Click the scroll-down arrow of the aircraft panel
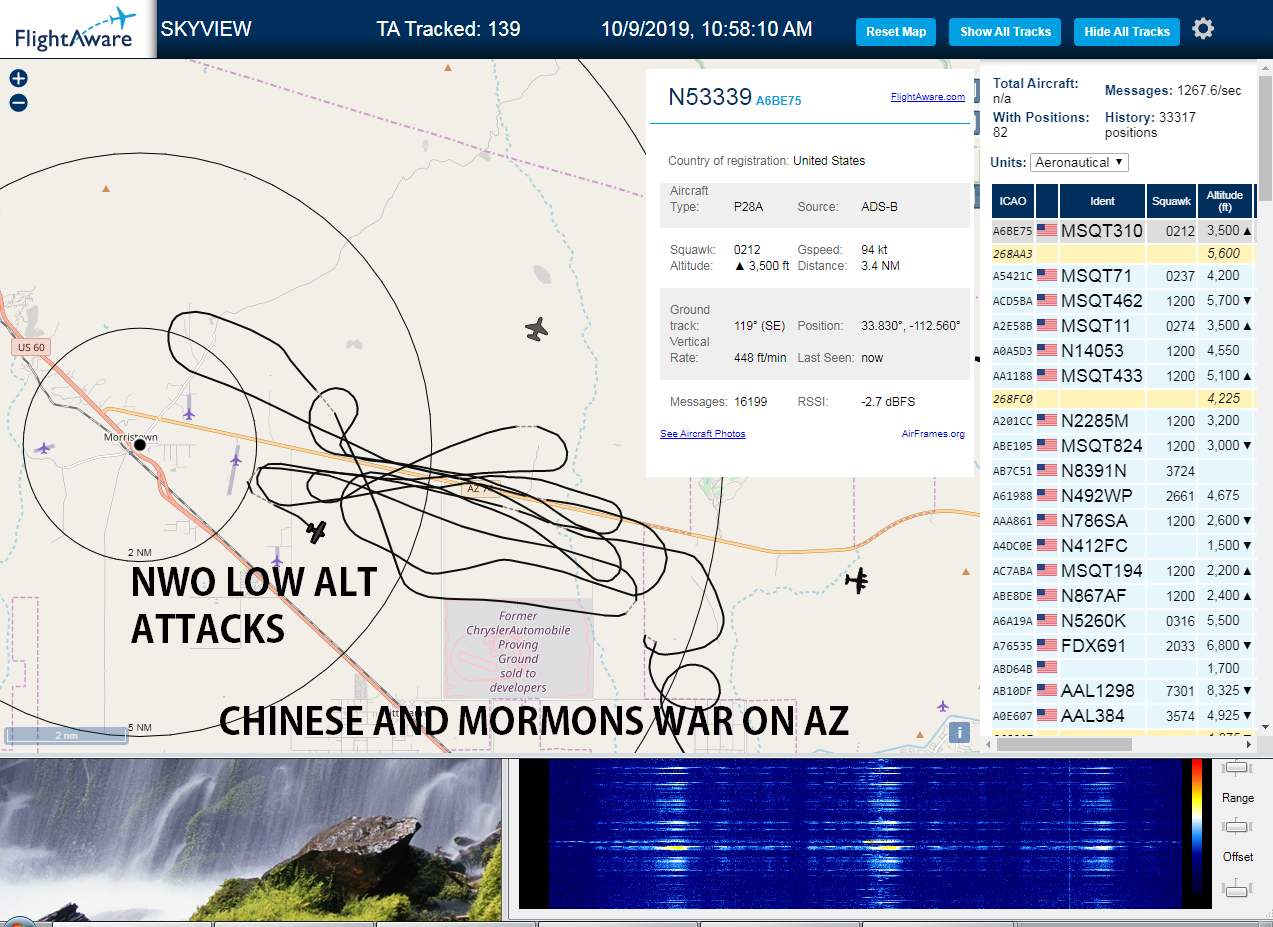1273x927 pixels. 1265,727
